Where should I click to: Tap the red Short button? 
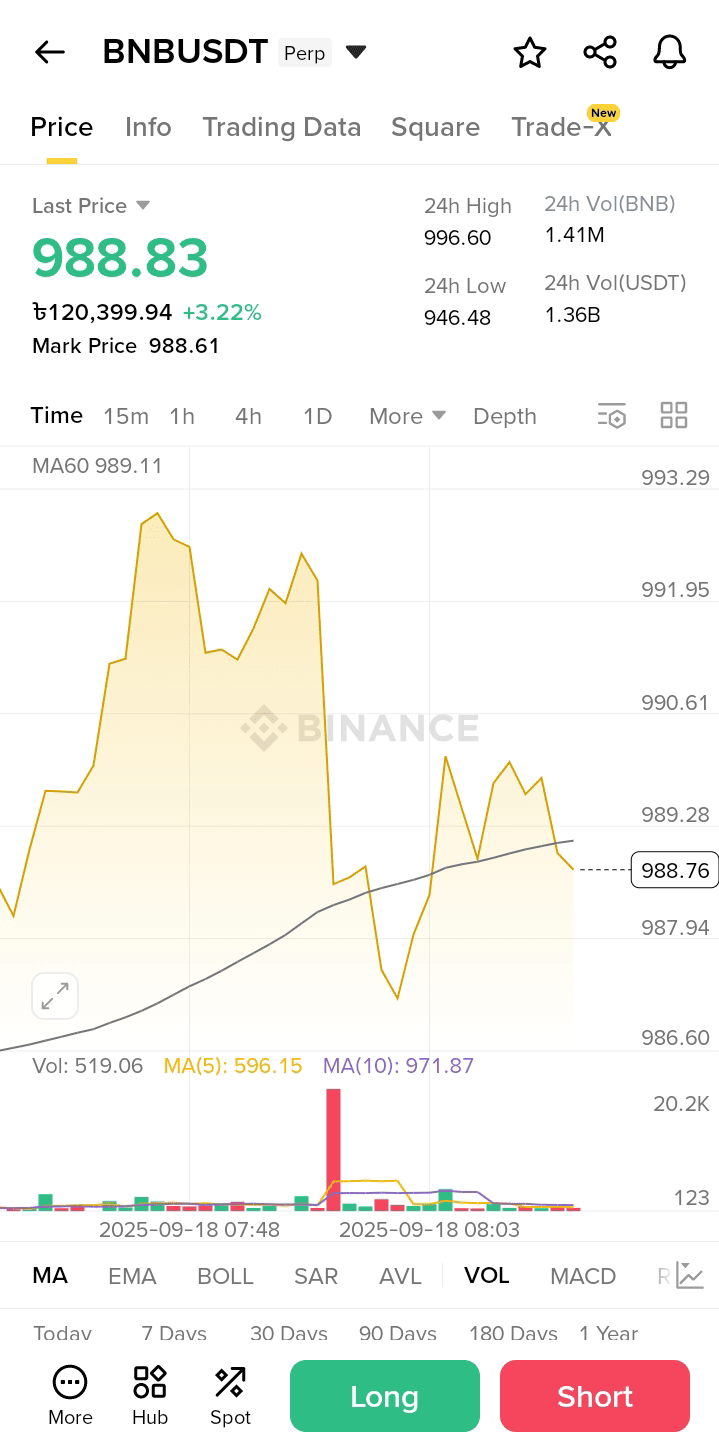pyautogui.click(x=595, y=1396)
